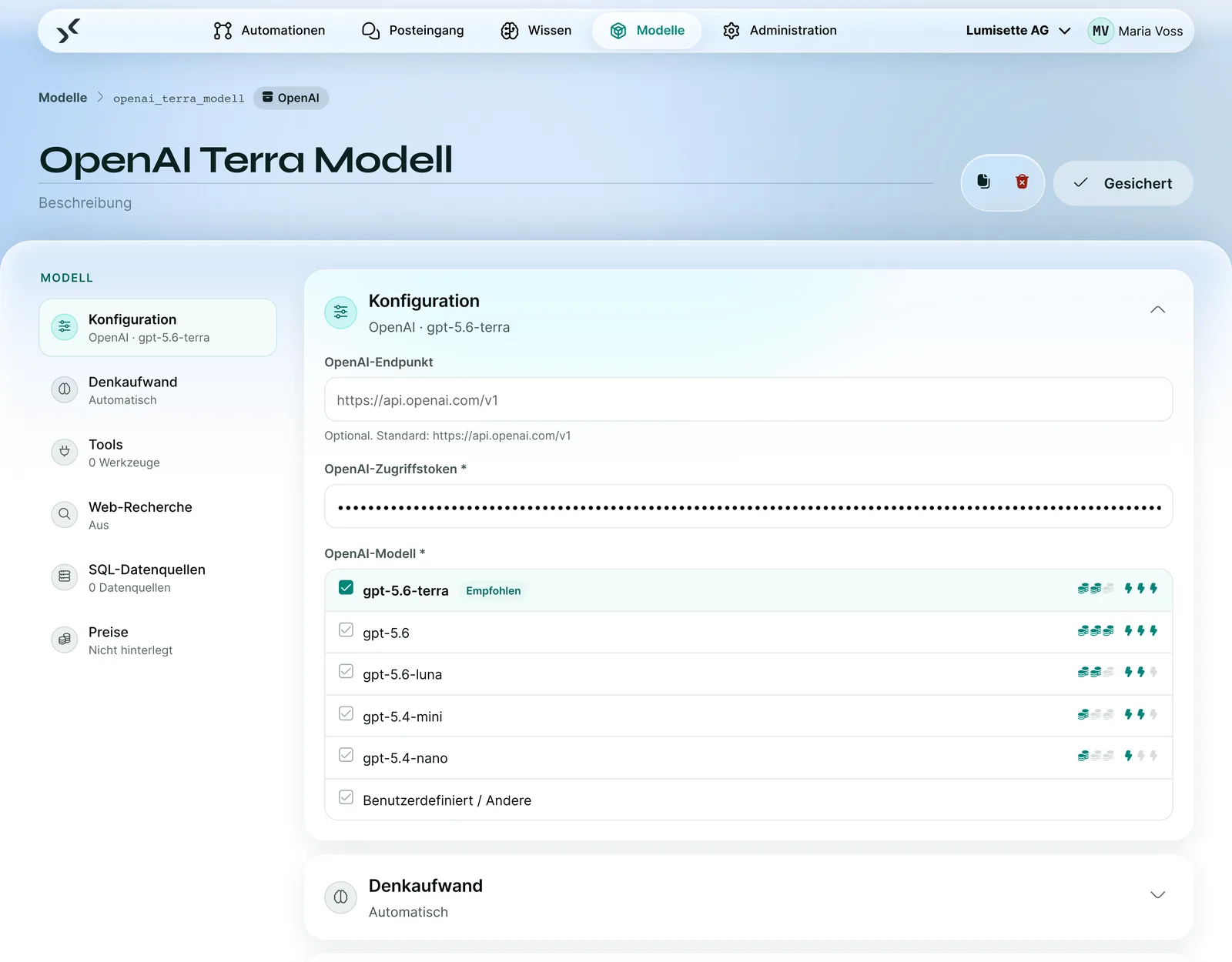1232x962 pixels.
Task: Click the Web-Recherche magnifier icon
Action: click(x=65, y=514)
